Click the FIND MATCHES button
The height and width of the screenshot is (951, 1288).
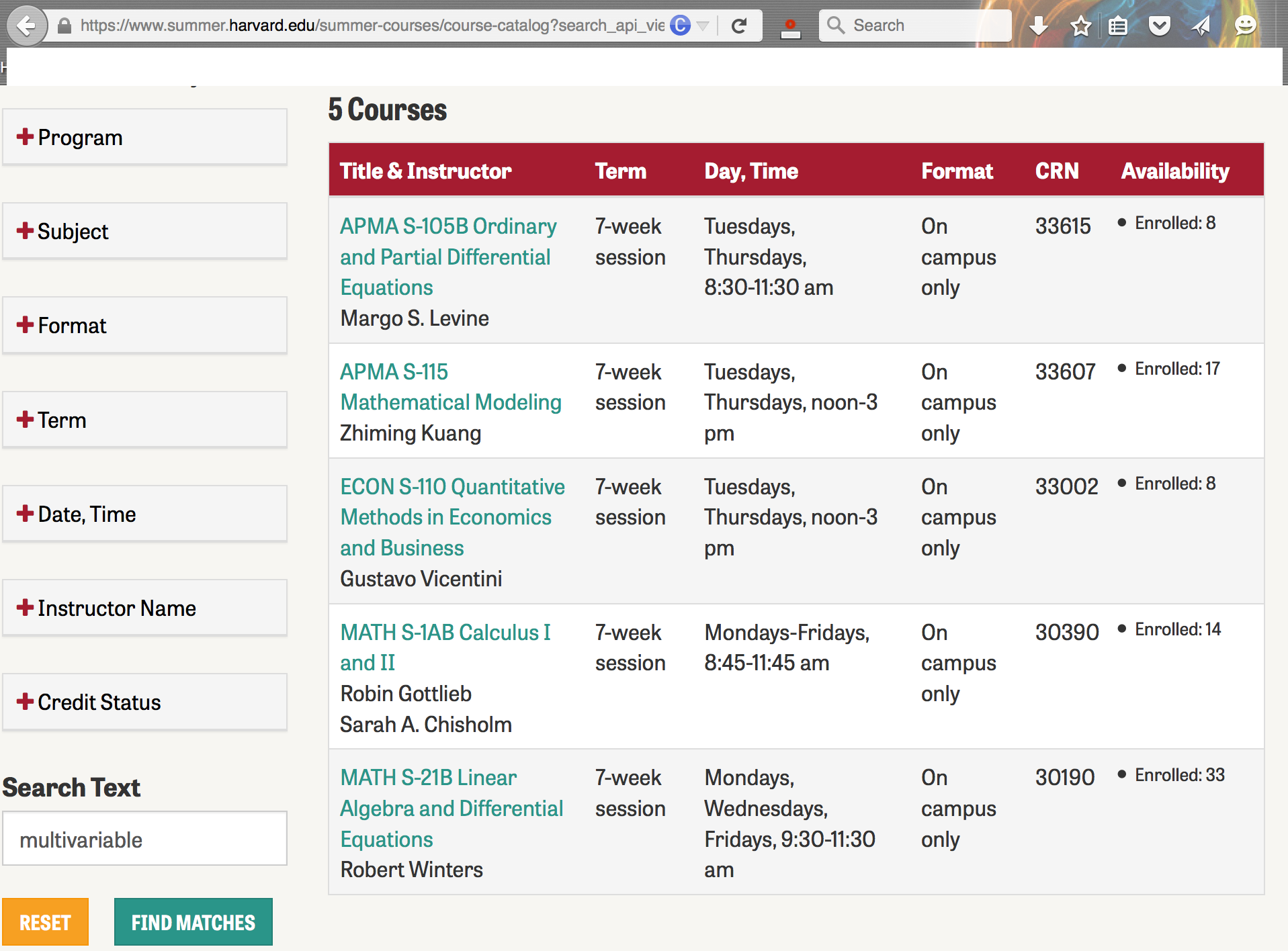(193, 922)
